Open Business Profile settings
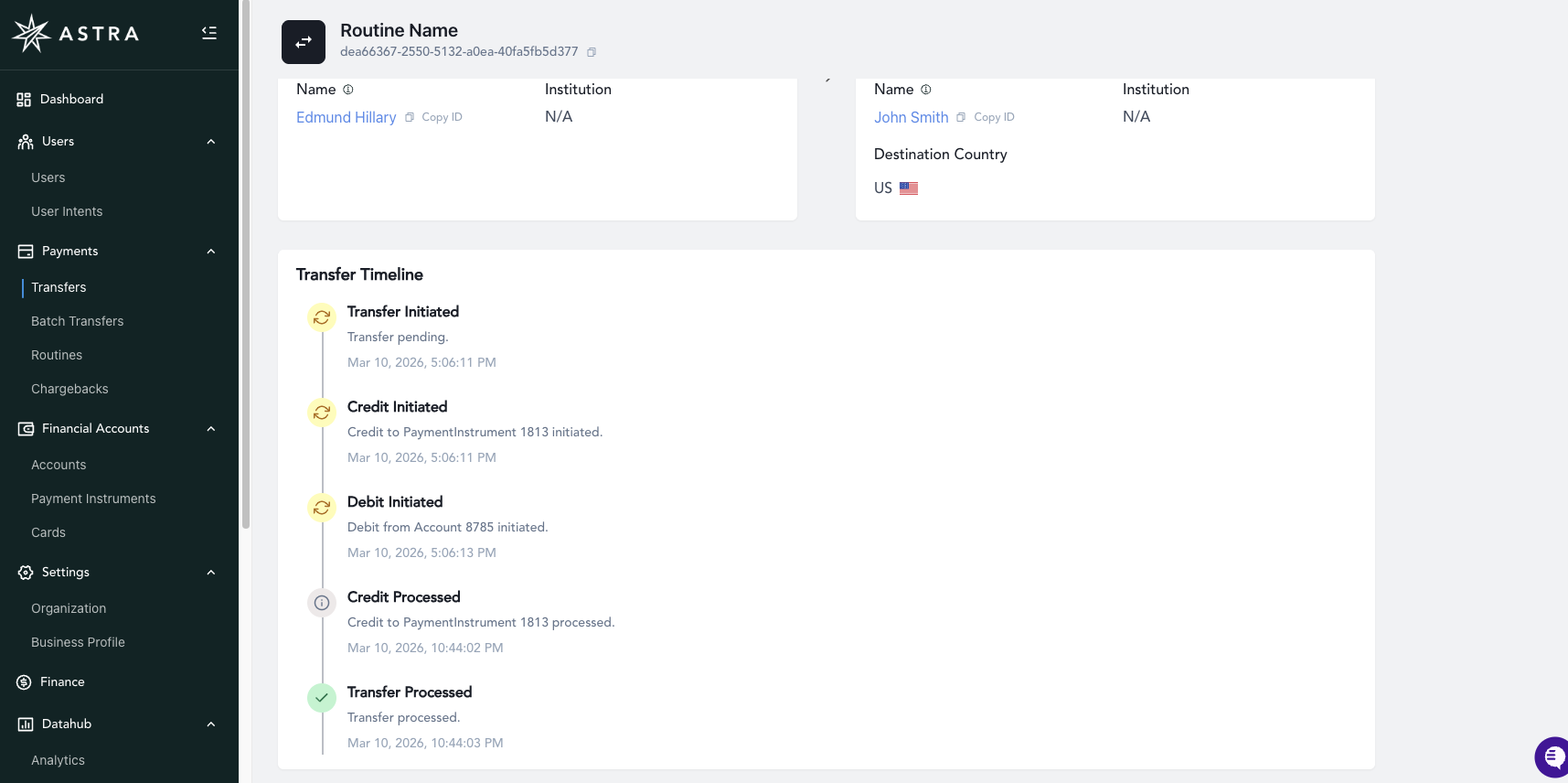This screenshot has height=783, width=1568. (x=78, y=643)
